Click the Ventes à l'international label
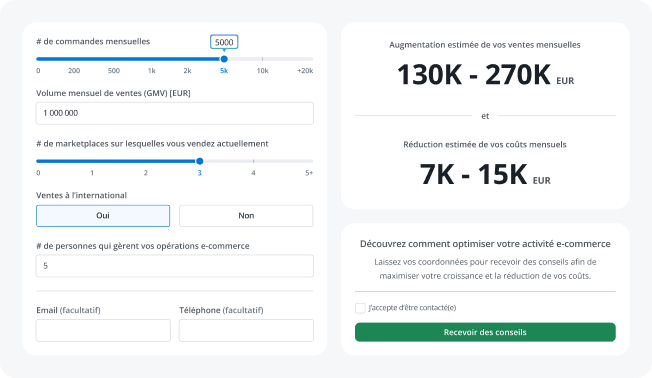 pyautogui.click(x=82, y=195)
